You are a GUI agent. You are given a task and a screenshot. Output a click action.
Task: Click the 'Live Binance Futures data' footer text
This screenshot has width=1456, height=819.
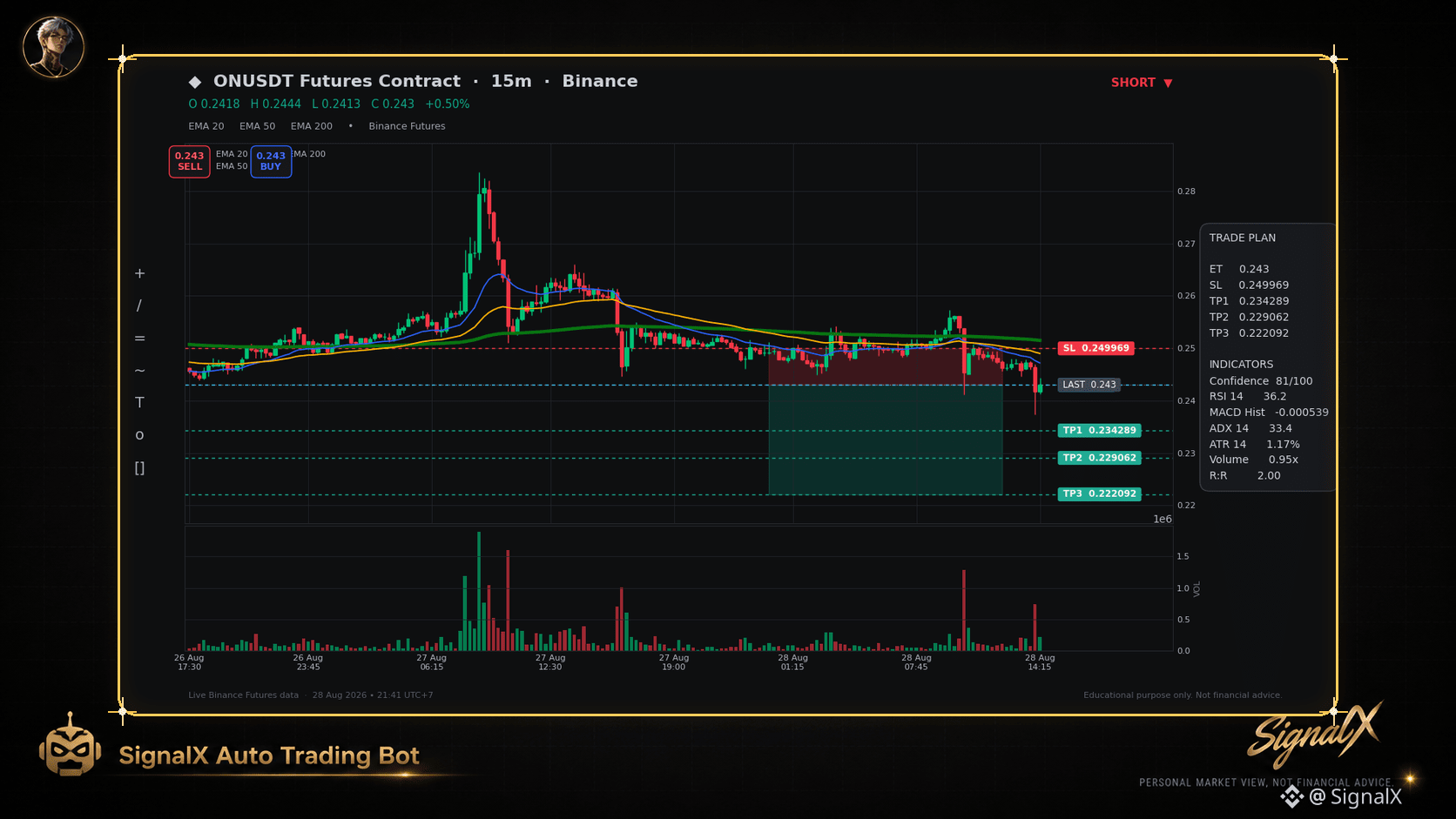pyautogui.click(x=243, y=695)
